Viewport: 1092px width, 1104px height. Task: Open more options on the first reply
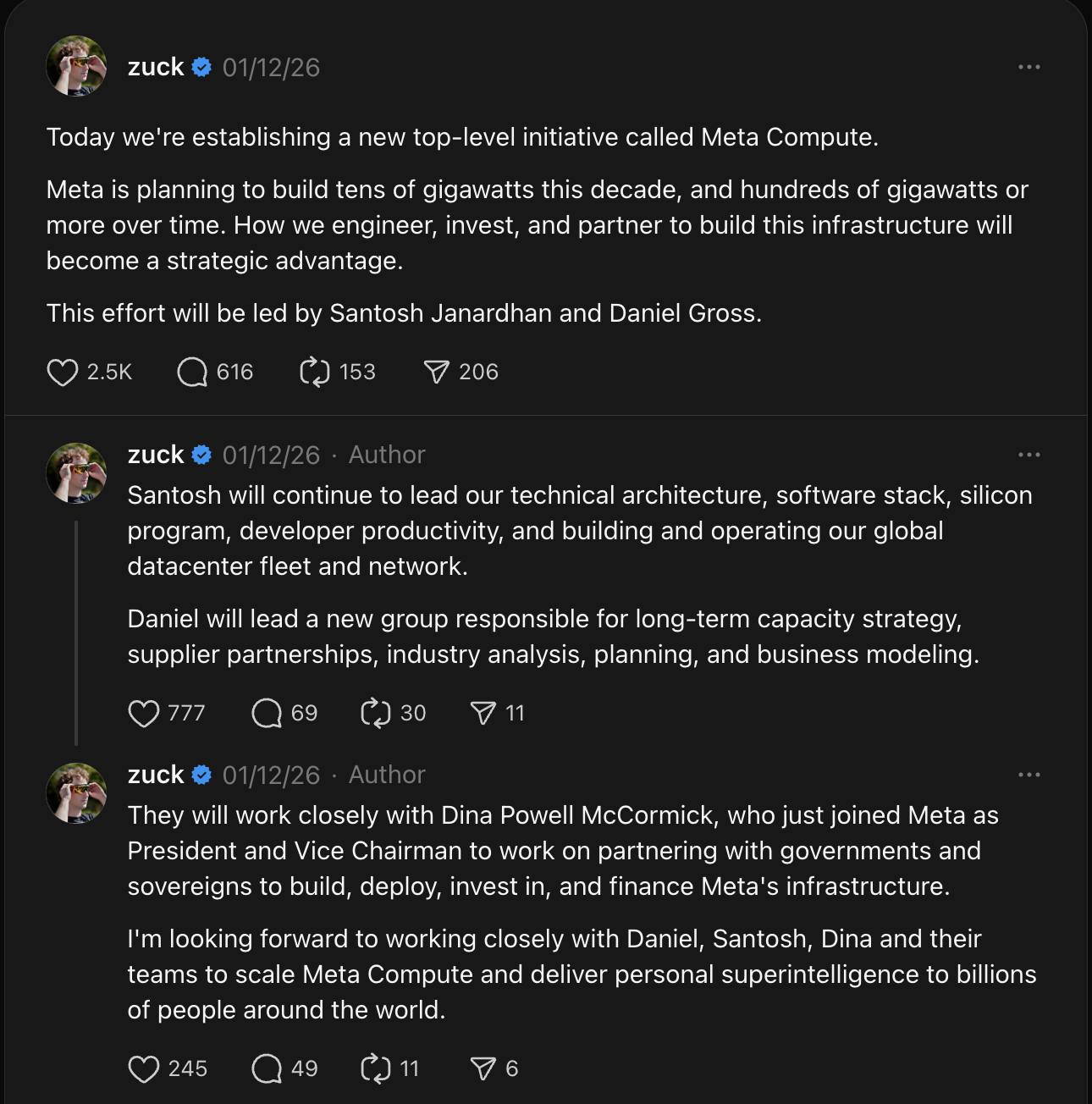point(1029,454)
